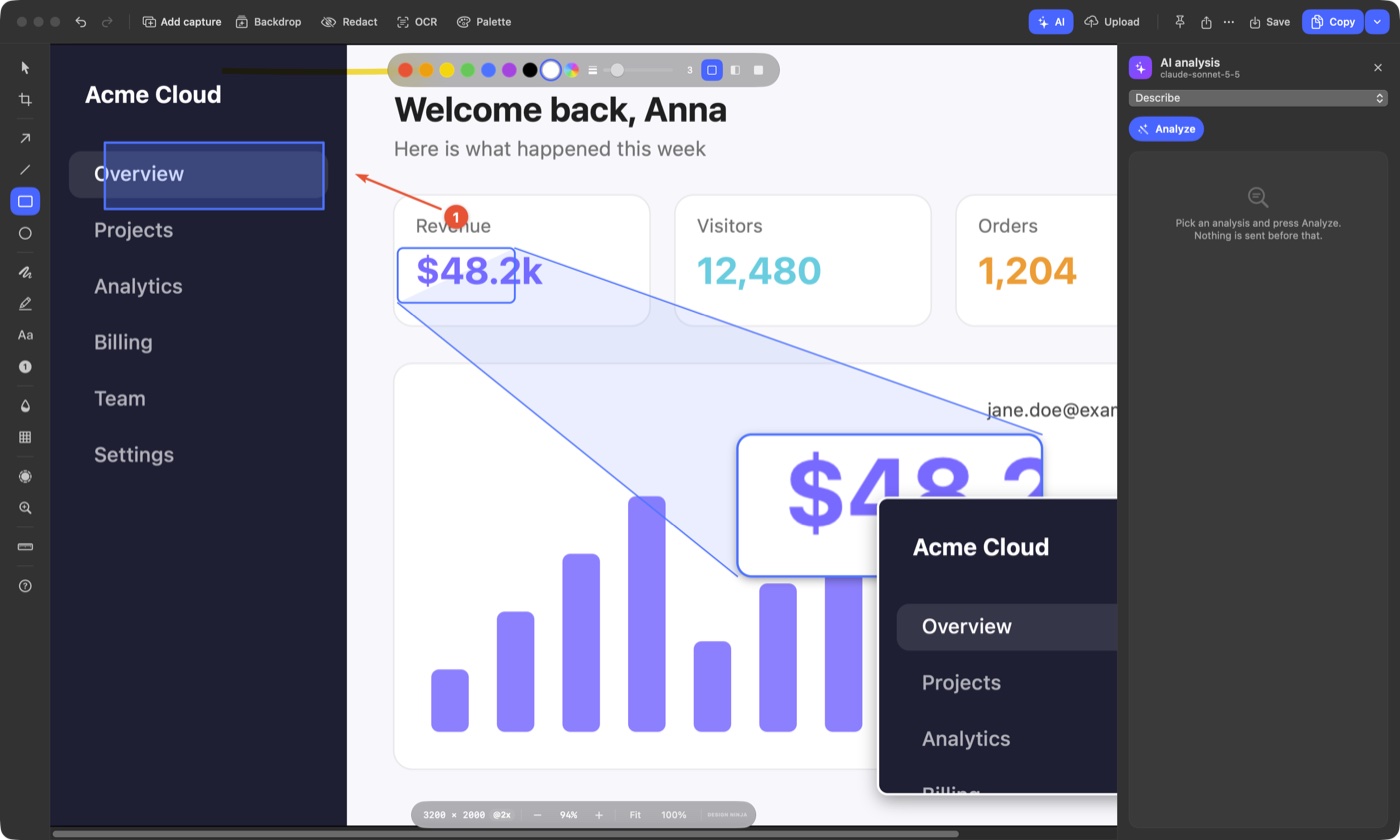Open the Backdrop options

(x=268, y=22)
